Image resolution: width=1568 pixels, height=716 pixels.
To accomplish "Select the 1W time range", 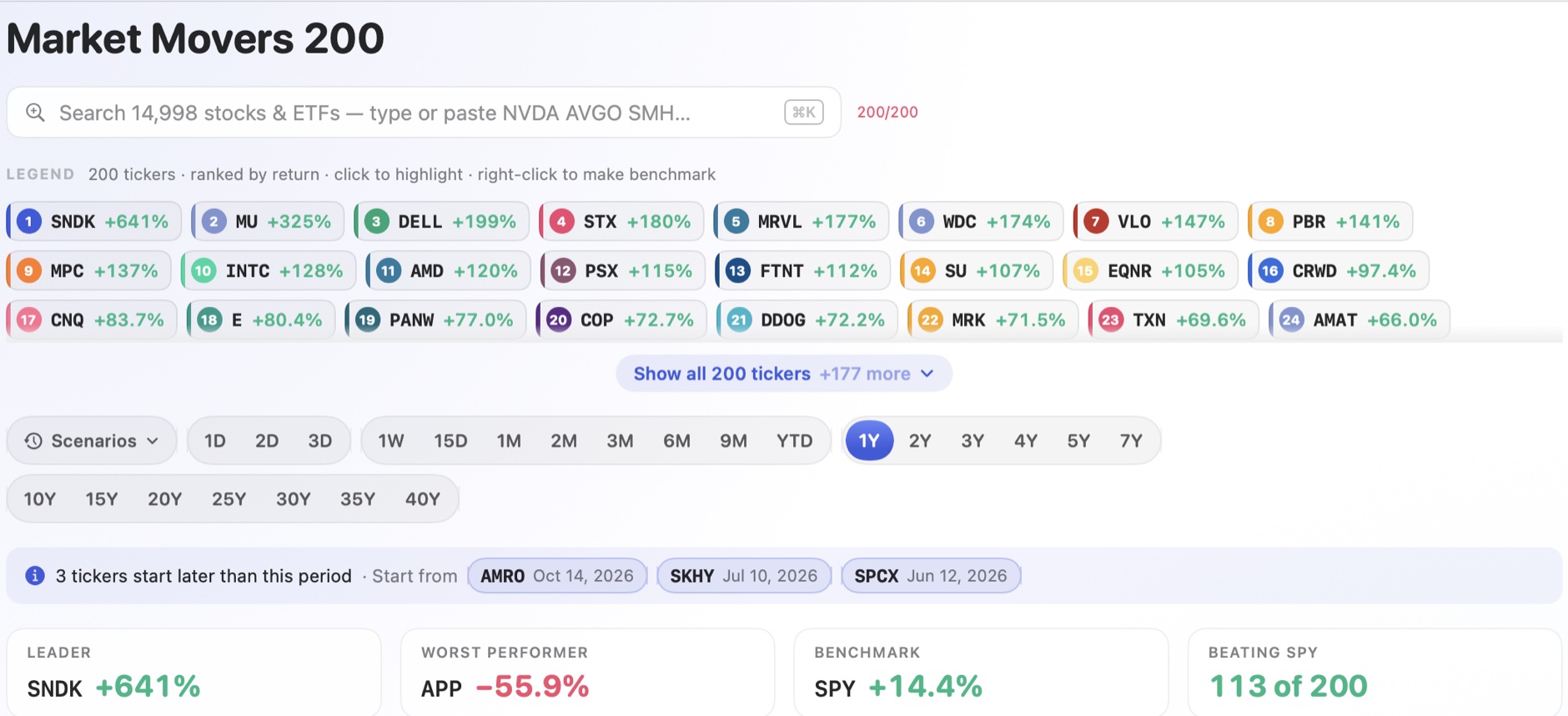I will pyautogui.click(x=391, y=441).
